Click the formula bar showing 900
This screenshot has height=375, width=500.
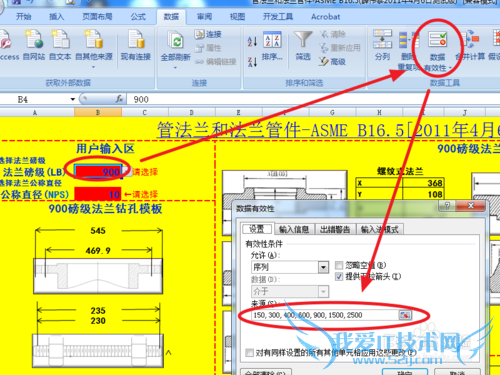(x=313, y=99)
